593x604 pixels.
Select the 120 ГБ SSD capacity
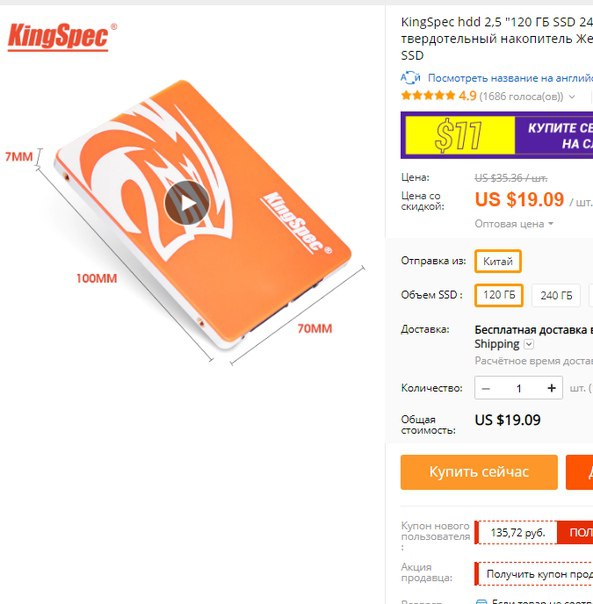point(499,295)
